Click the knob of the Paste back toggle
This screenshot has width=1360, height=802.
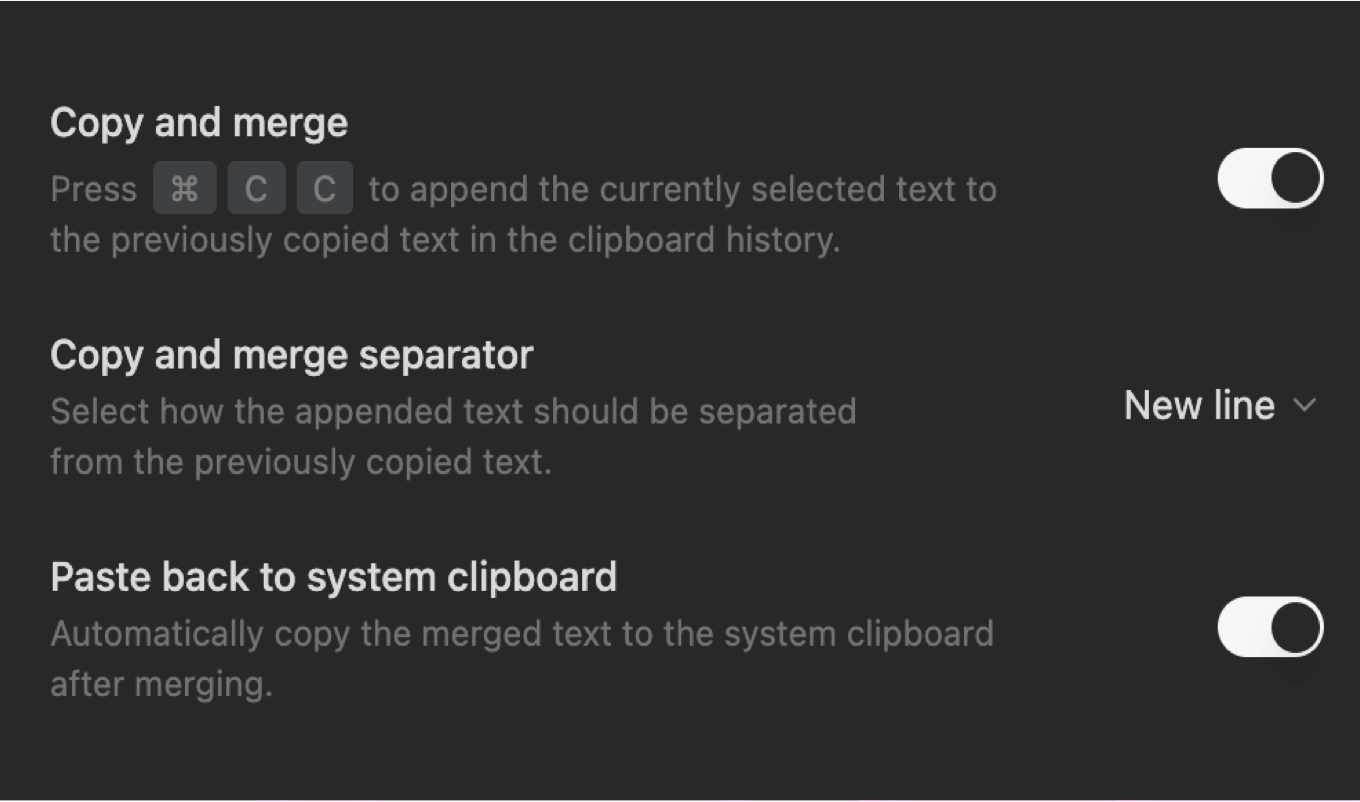[x=1295, y=628]
